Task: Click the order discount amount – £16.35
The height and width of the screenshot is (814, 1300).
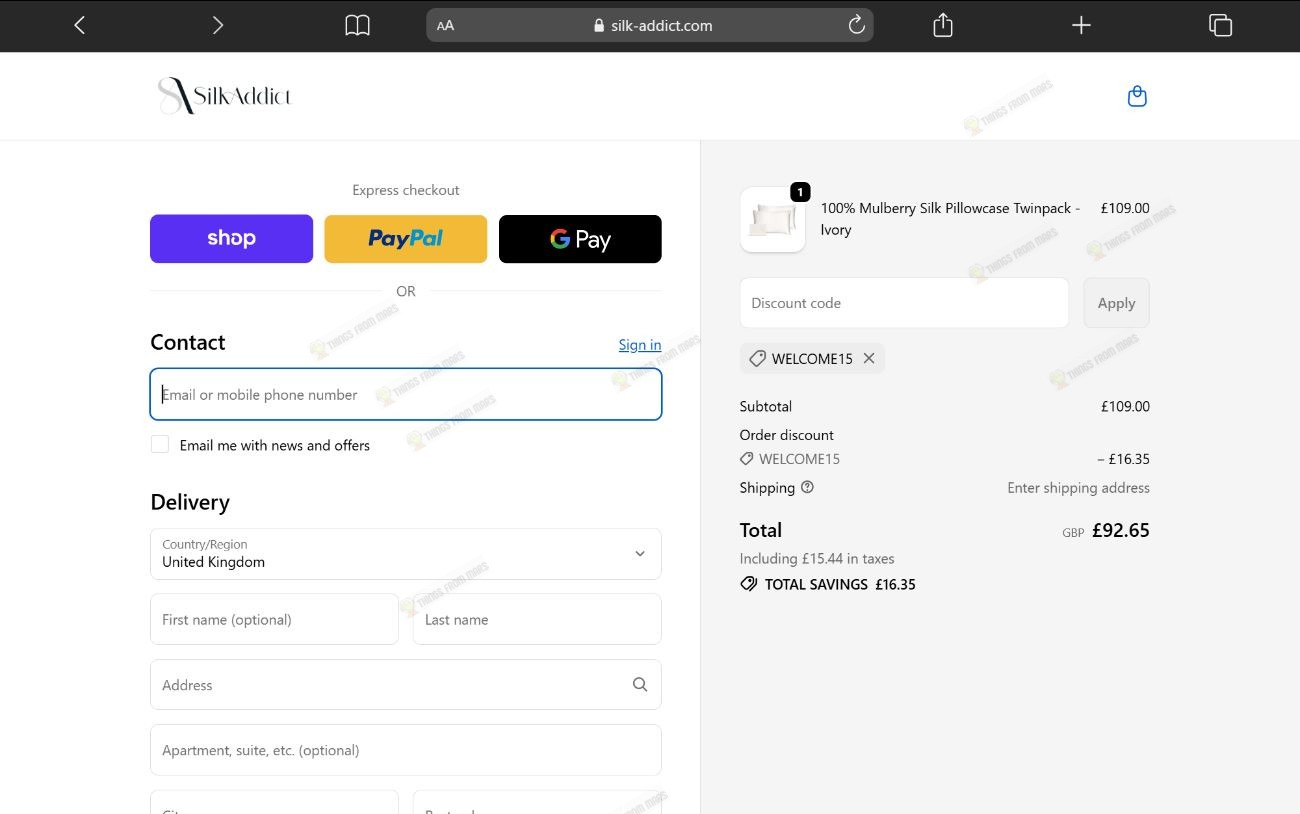Action: (1123, 459)
